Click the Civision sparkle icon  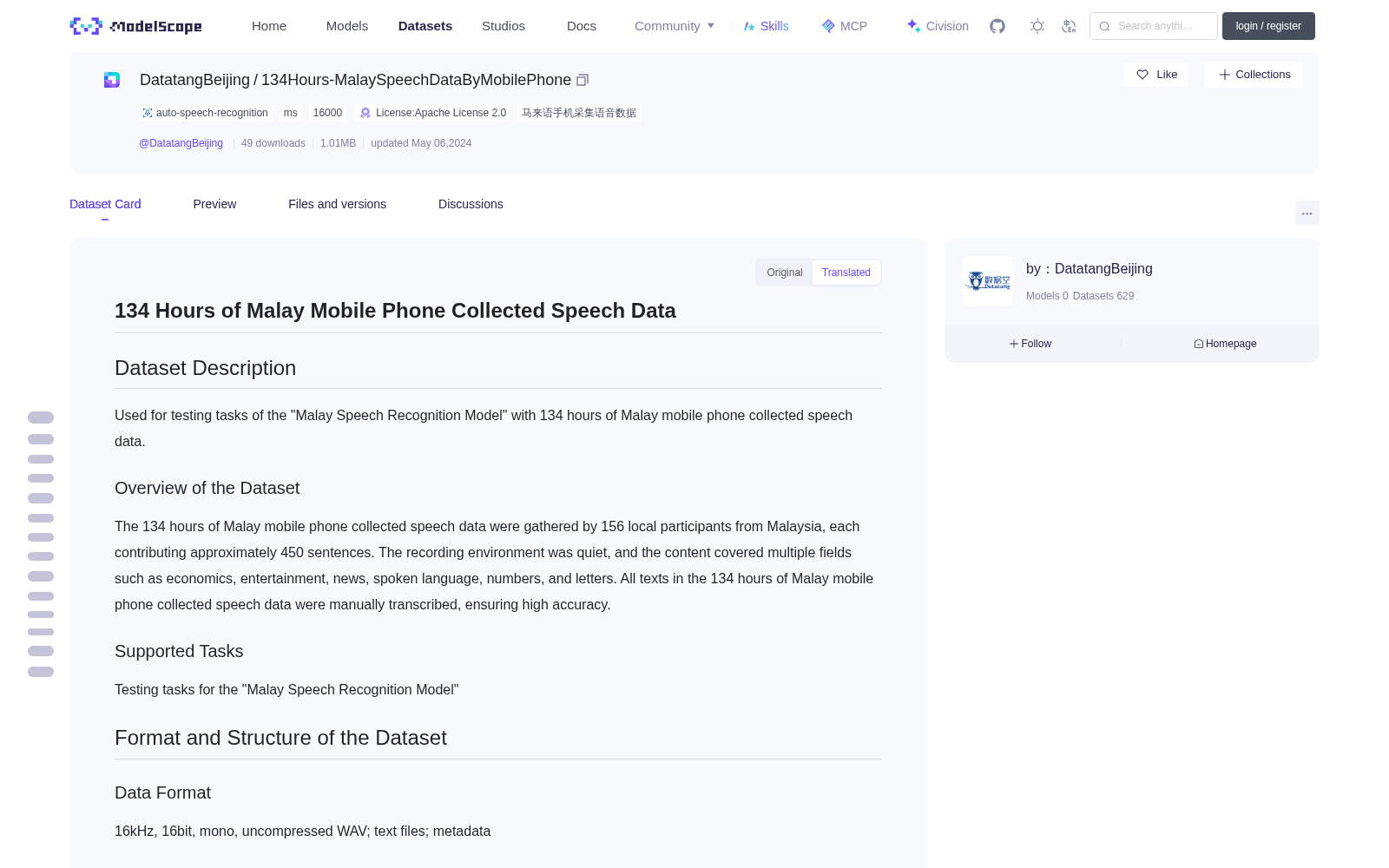tap(913, 26)
